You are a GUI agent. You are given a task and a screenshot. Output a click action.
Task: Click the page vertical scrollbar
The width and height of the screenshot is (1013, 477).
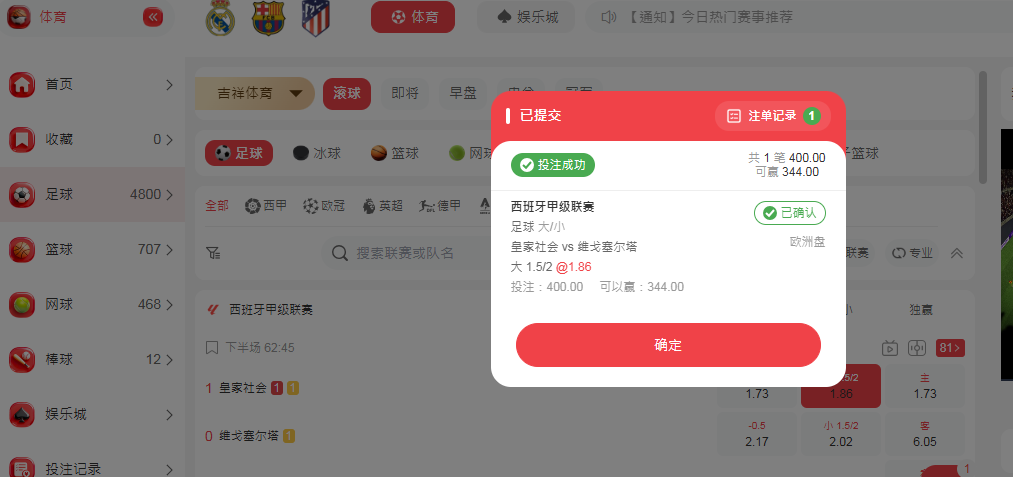click(983, 127)
